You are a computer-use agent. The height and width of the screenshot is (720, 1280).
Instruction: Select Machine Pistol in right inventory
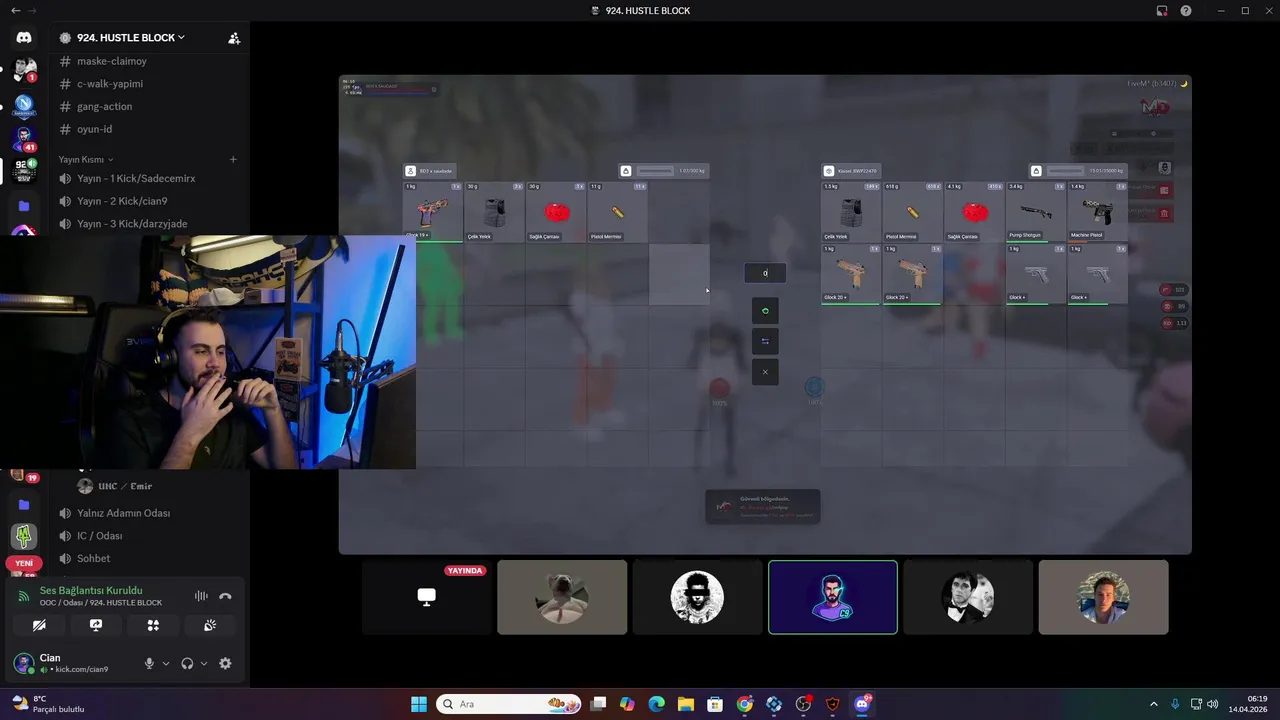pos(1097,212)
